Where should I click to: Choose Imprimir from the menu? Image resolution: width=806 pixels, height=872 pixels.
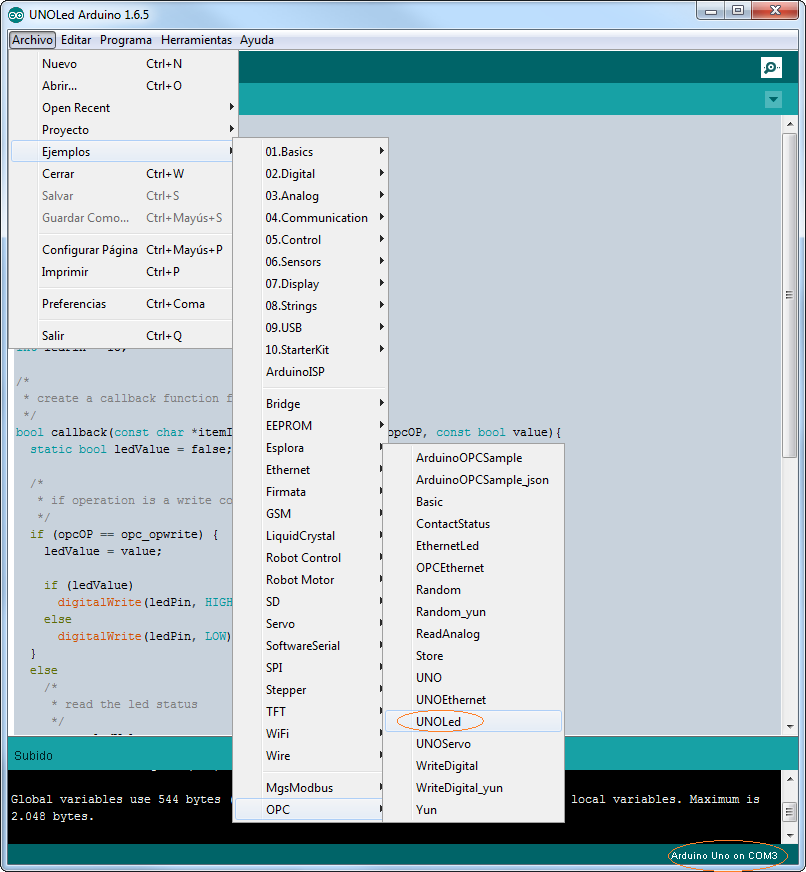point(122,272)
